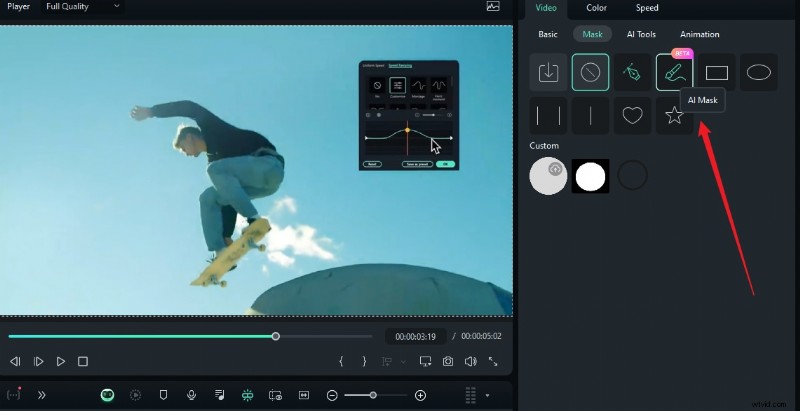Toggle the player volume speaker
The image size is (800, 411).
tap(470, 361)
